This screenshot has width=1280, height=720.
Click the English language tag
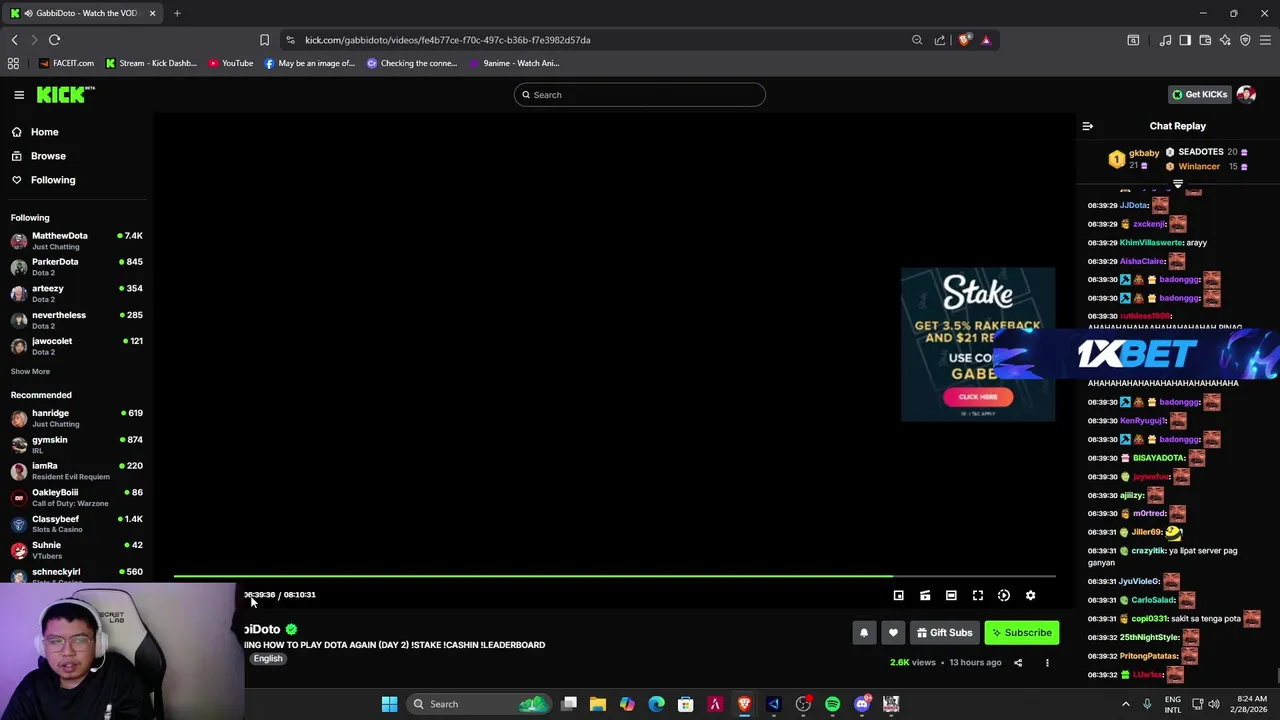pyautogui.click(x=267, y=659)
